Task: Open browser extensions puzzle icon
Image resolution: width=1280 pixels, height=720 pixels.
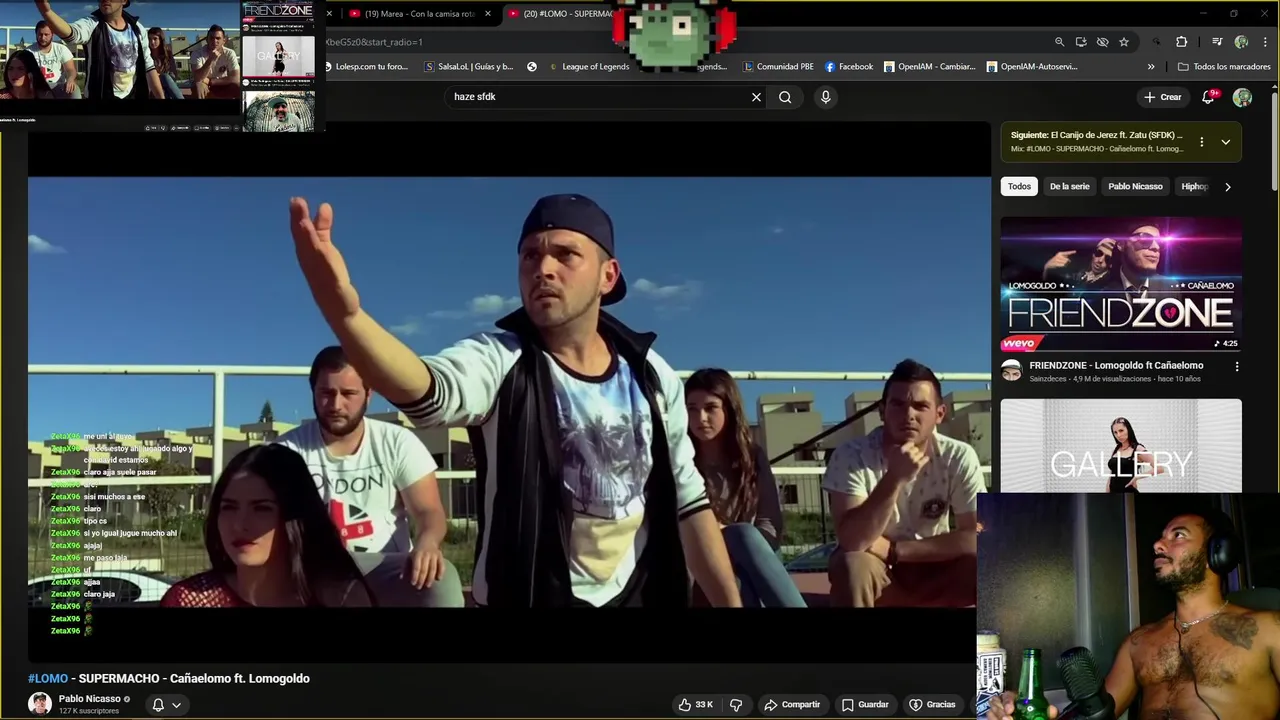Action: [1181, 42]
